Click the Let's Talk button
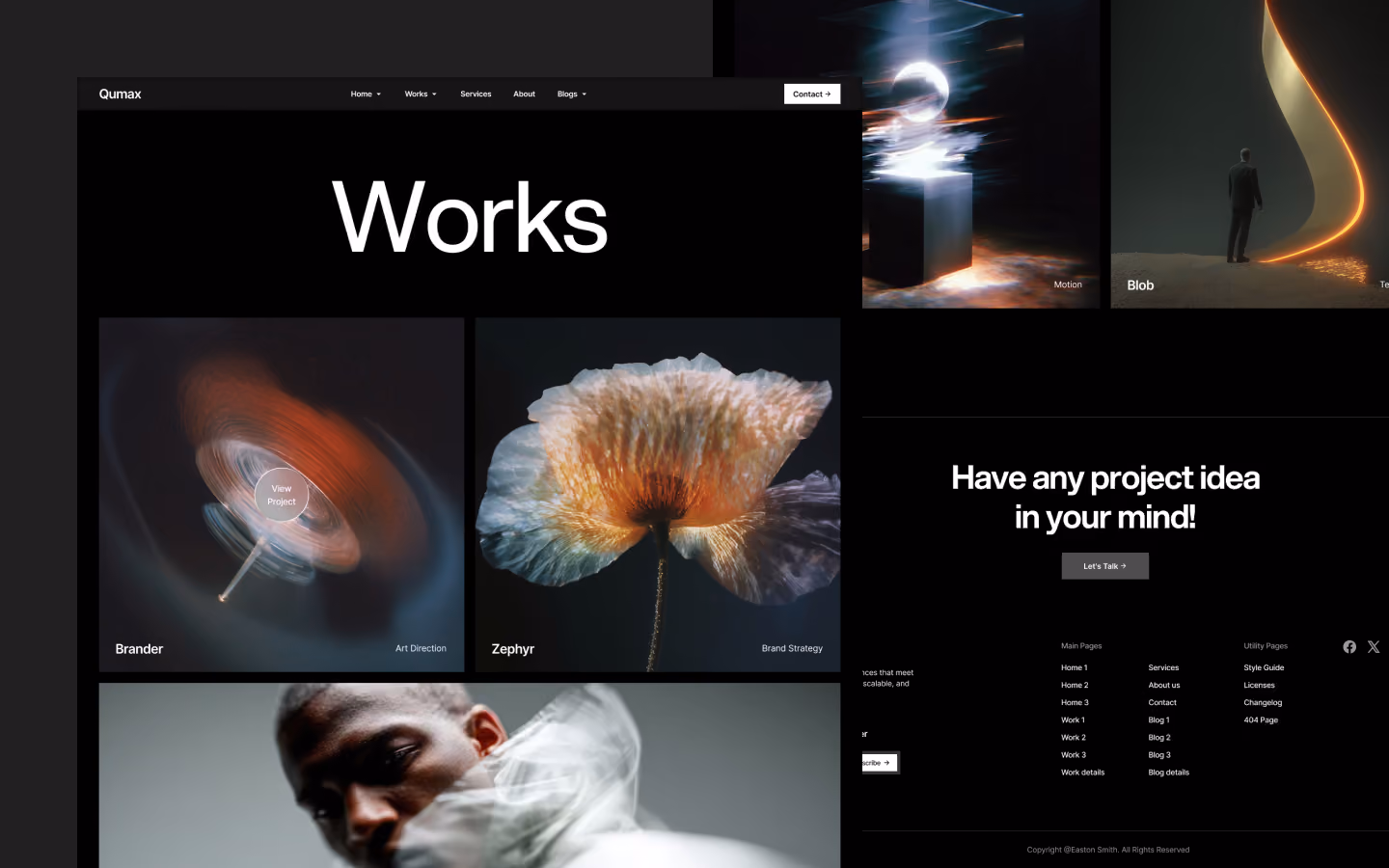The width and height of the screenshot is (1389, 868). (x=1105, y=566)
